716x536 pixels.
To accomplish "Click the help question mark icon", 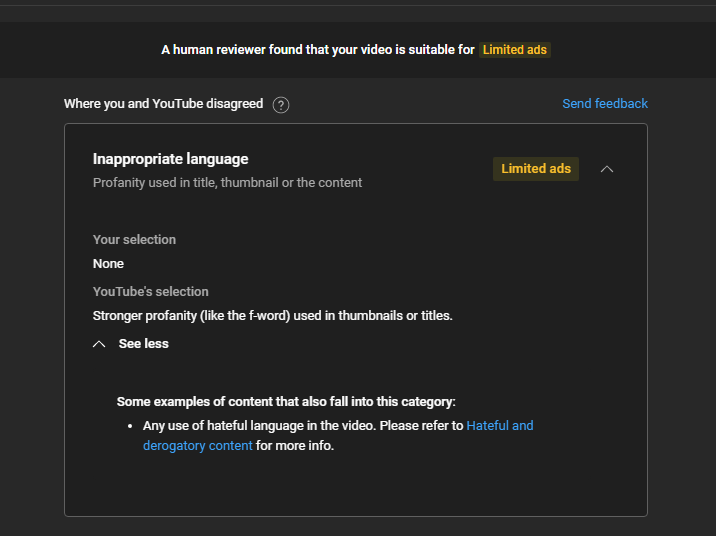I will (281, 105).
